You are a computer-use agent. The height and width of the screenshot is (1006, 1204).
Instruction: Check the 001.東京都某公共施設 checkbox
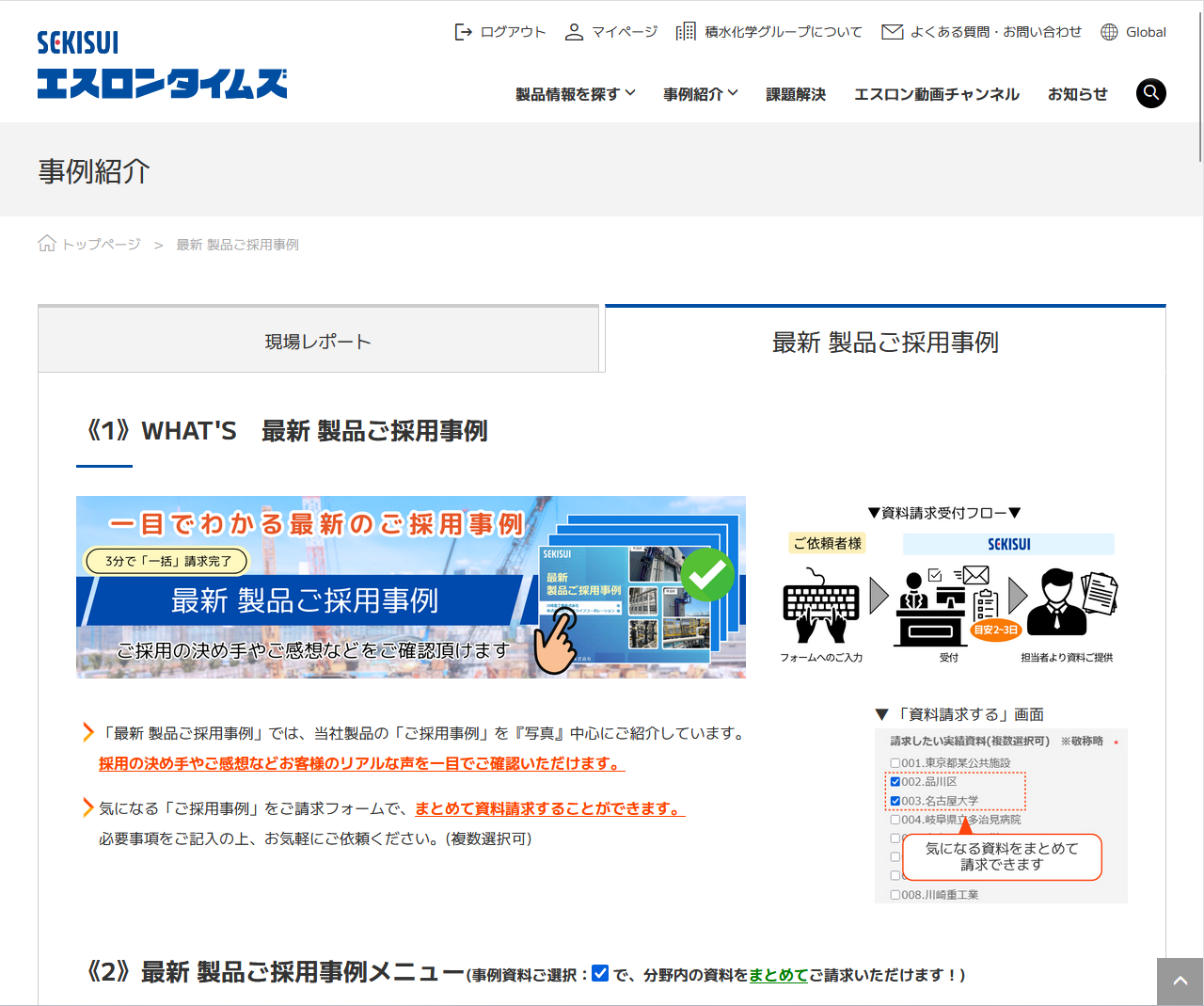[x=895, y=762]
